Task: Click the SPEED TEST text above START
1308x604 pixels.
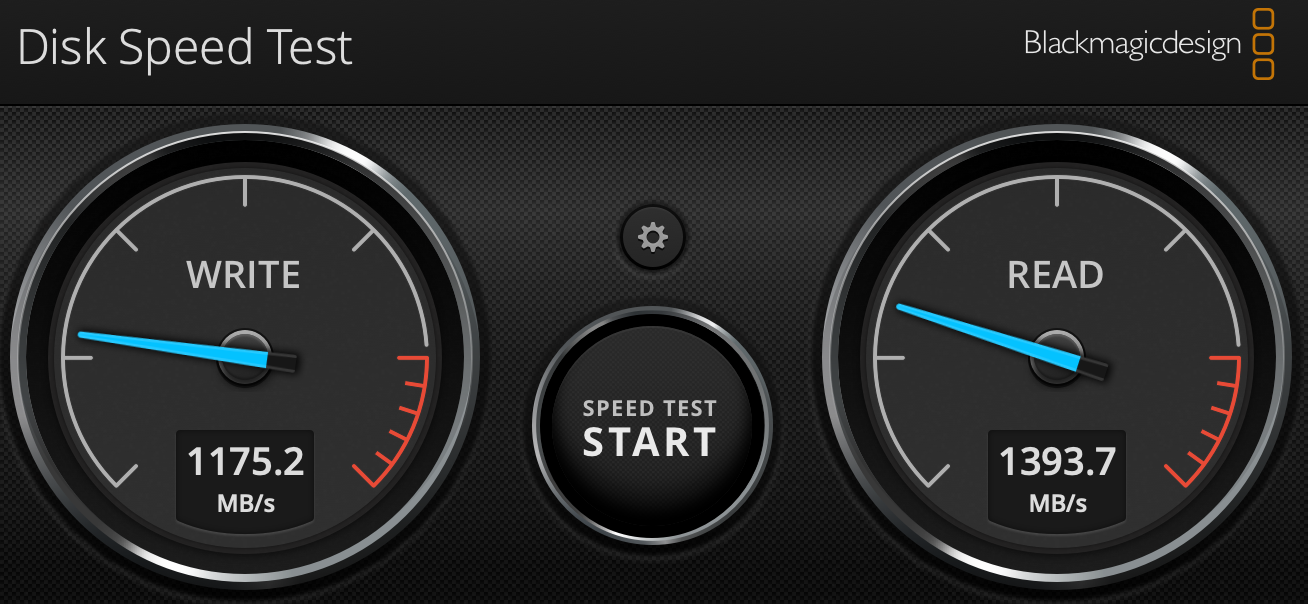Action: tap(650, 408)
